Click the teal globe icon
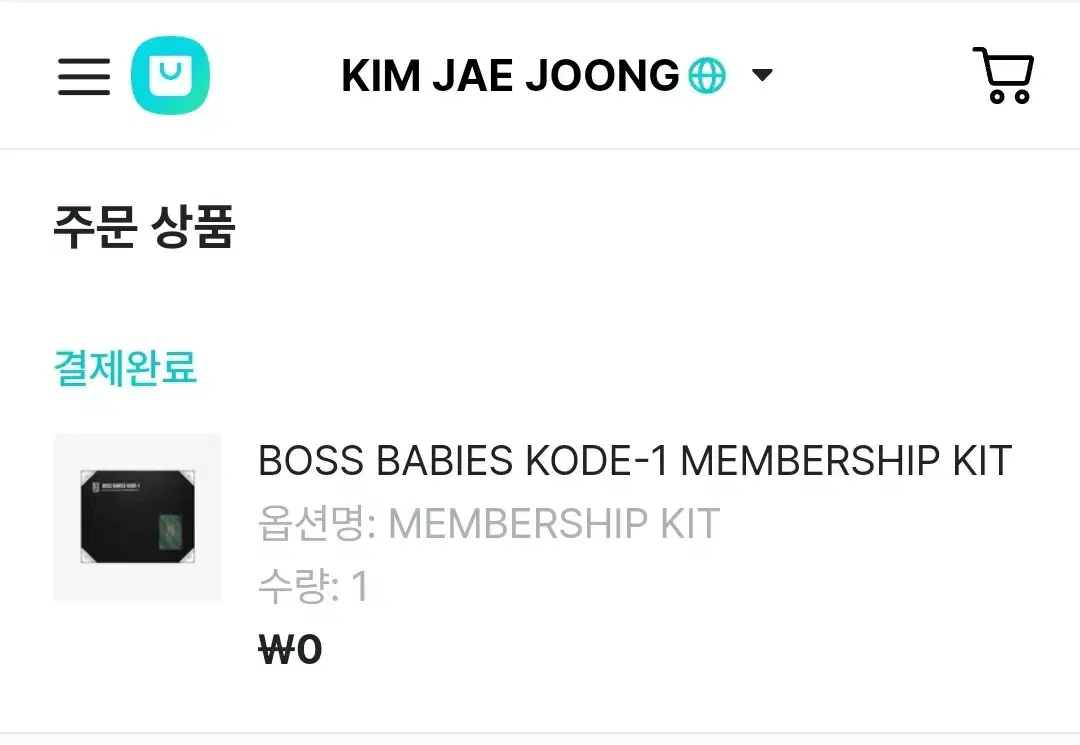Image resolution: width=1080 pixels, height=745 pixels. (x=707, y=75)
